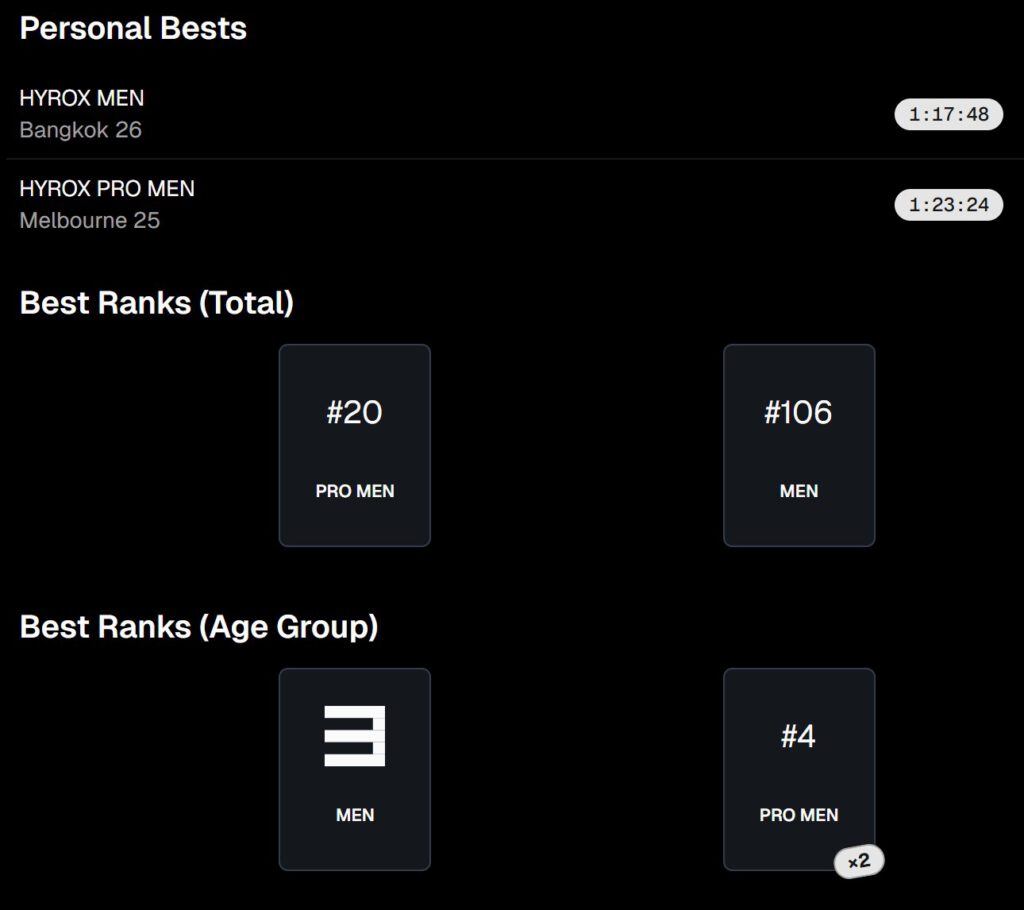The image size is (1024, 910).
Task: Click the Best Ranks (Age Group) heading
Action: coord(199,627)
